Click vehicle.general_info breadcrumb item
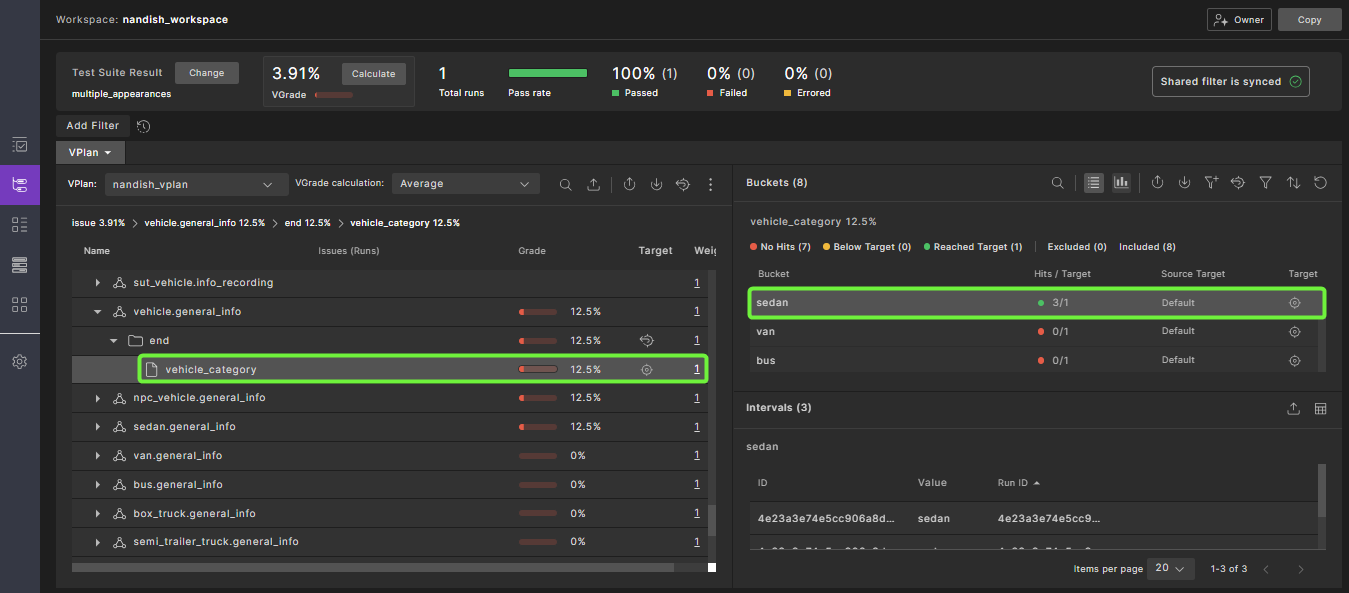This screenshot has height=593, width=1349. click(x=204, y=223)
